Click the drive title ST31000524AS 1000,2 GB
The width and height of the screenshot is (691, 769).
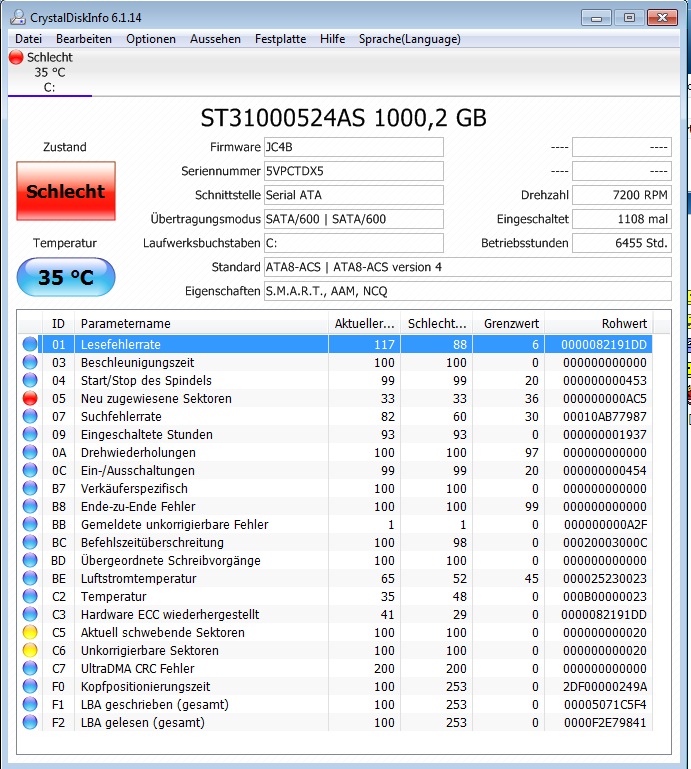[343, 118]
